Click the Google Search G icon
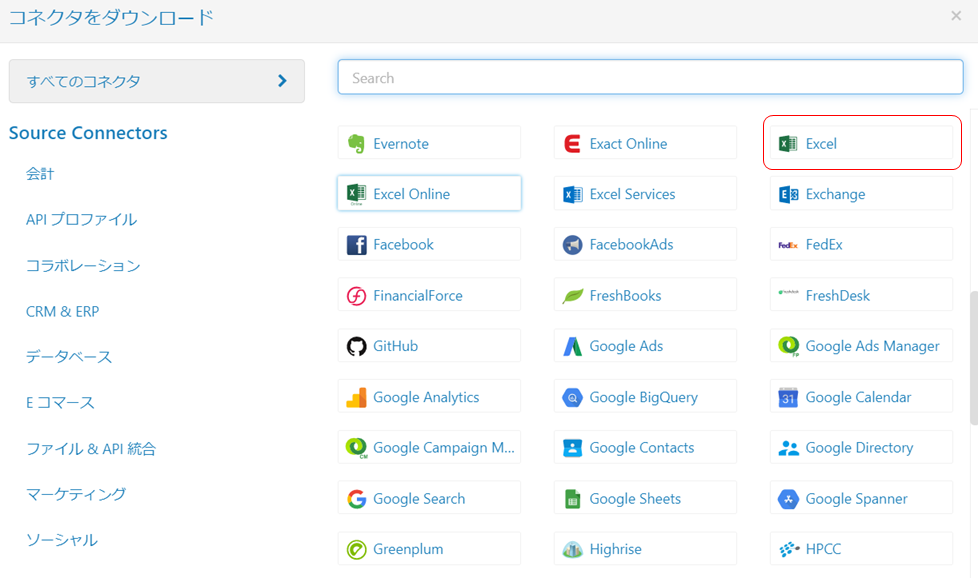978x578 pixels. tap(356, 499)
